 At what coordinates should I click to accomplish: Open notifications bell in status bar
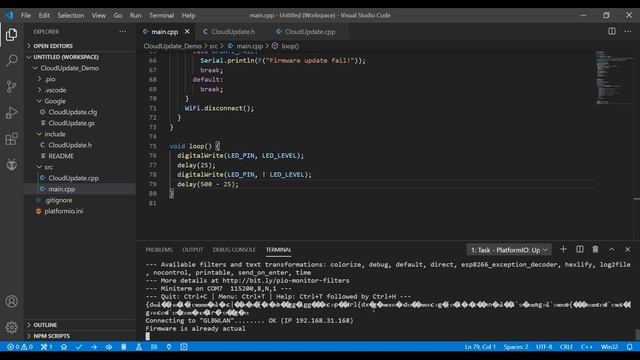629,347
